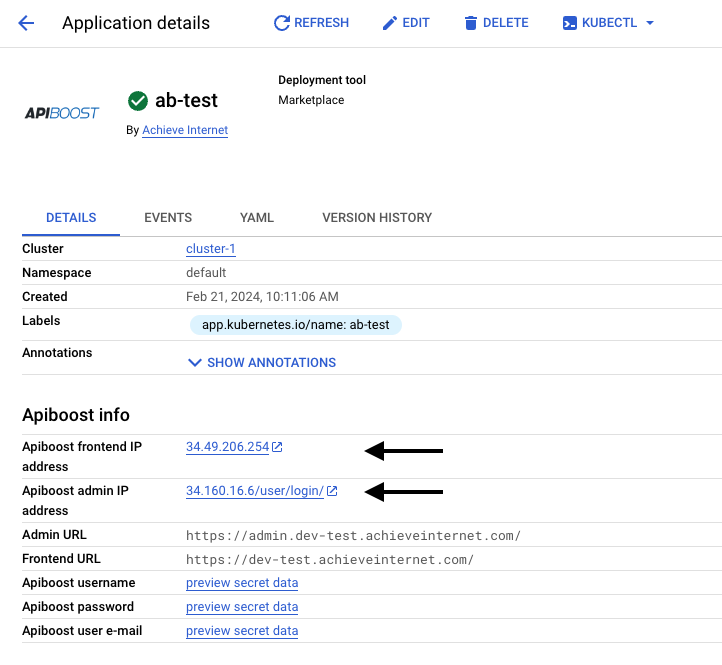The width and height of the screenshot is (722, 665).
Task: Click the 'Frontend URL' row label
Action: [x=61, y=559]
